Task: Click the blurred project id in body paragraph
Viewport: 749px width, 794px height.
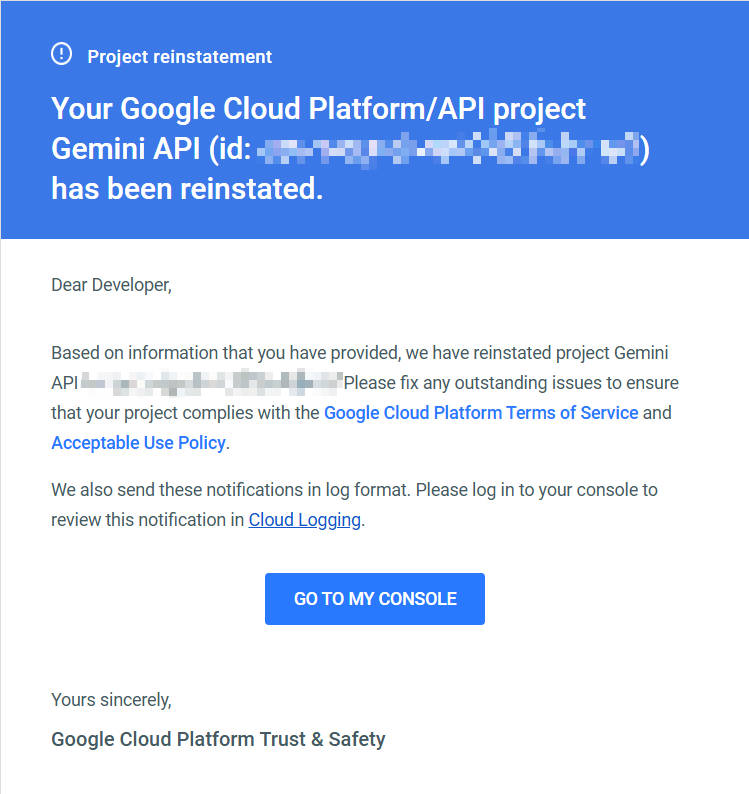Action: pyautogui.click(x=212, y=383)
